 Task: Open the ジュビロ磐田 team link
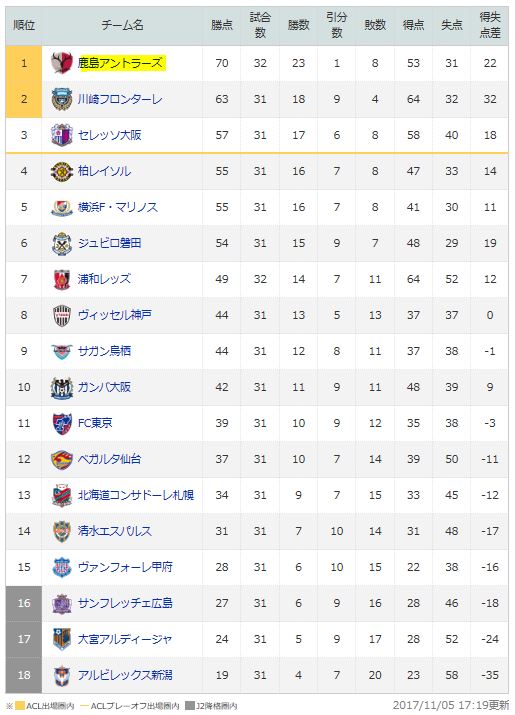pos(109,243)
